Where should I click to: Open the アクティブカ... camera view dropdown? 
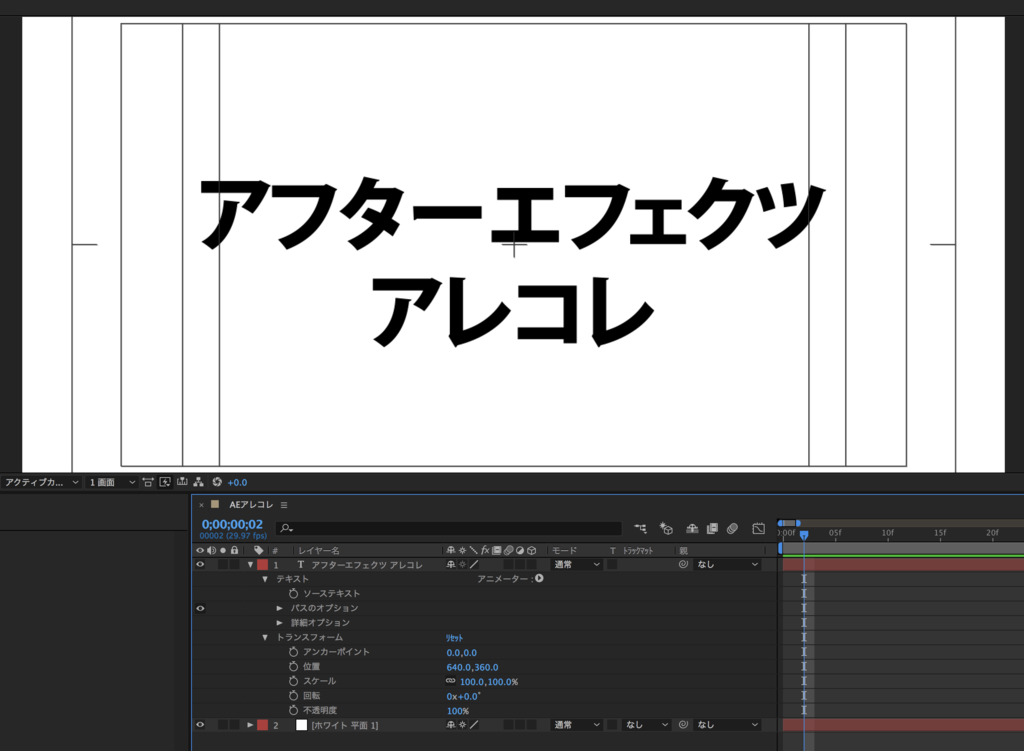point(40,482)
